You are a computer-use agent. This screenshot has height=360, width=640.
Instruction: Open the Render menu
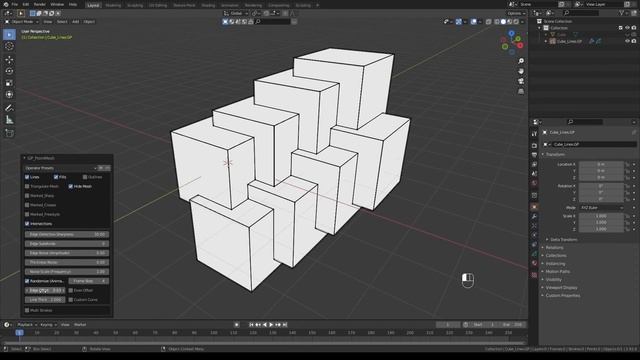40,4
